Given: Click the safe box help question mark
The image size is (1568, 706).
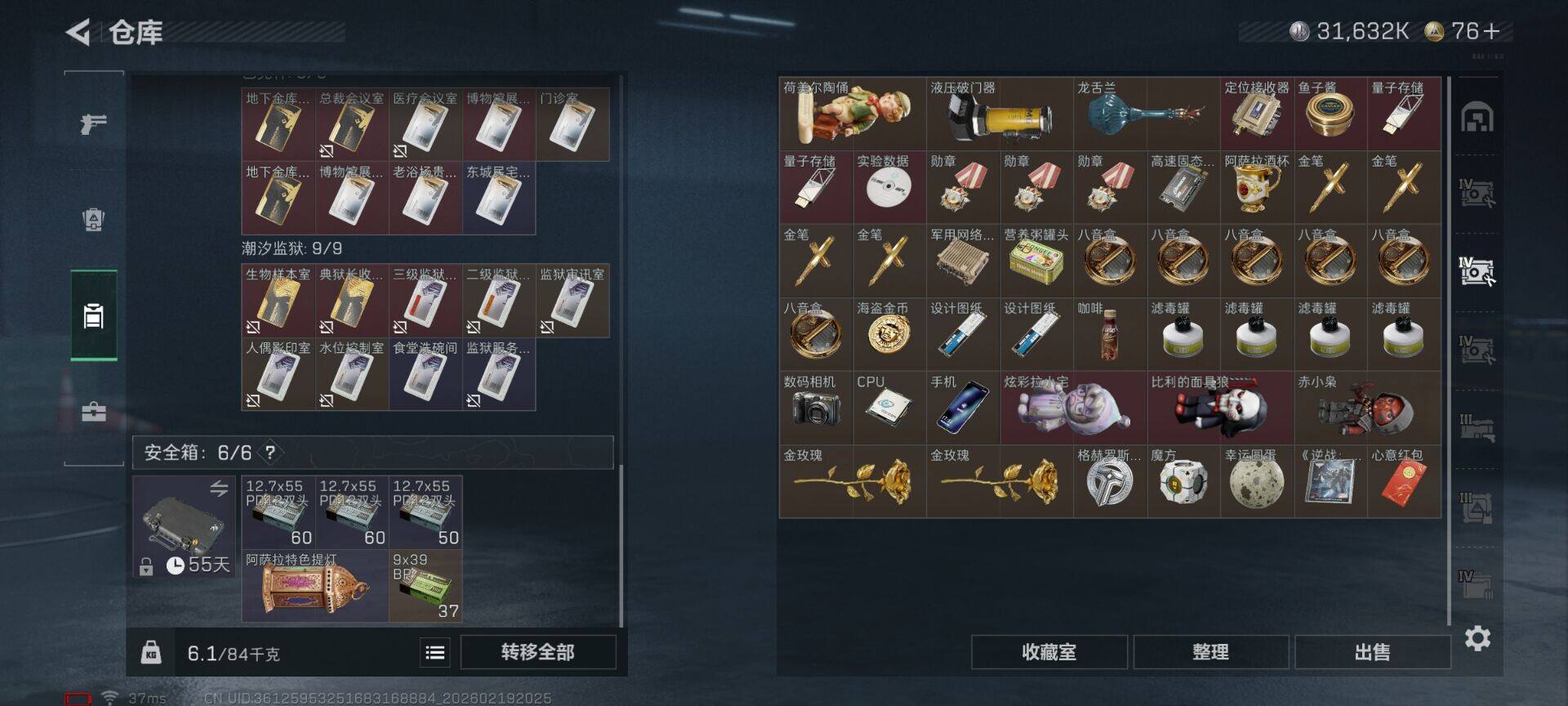Looking at the screenshot, I should (270, 452).
